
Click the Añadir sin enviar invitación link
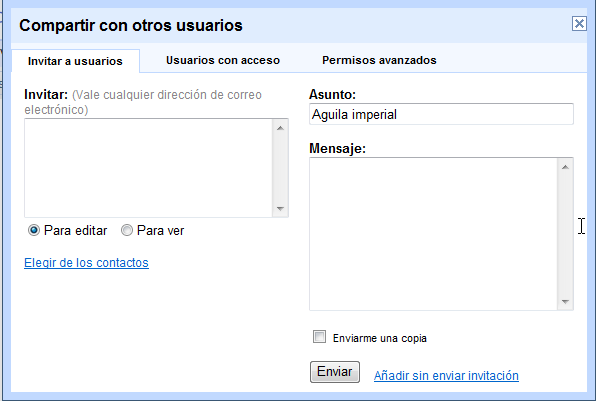446,376
